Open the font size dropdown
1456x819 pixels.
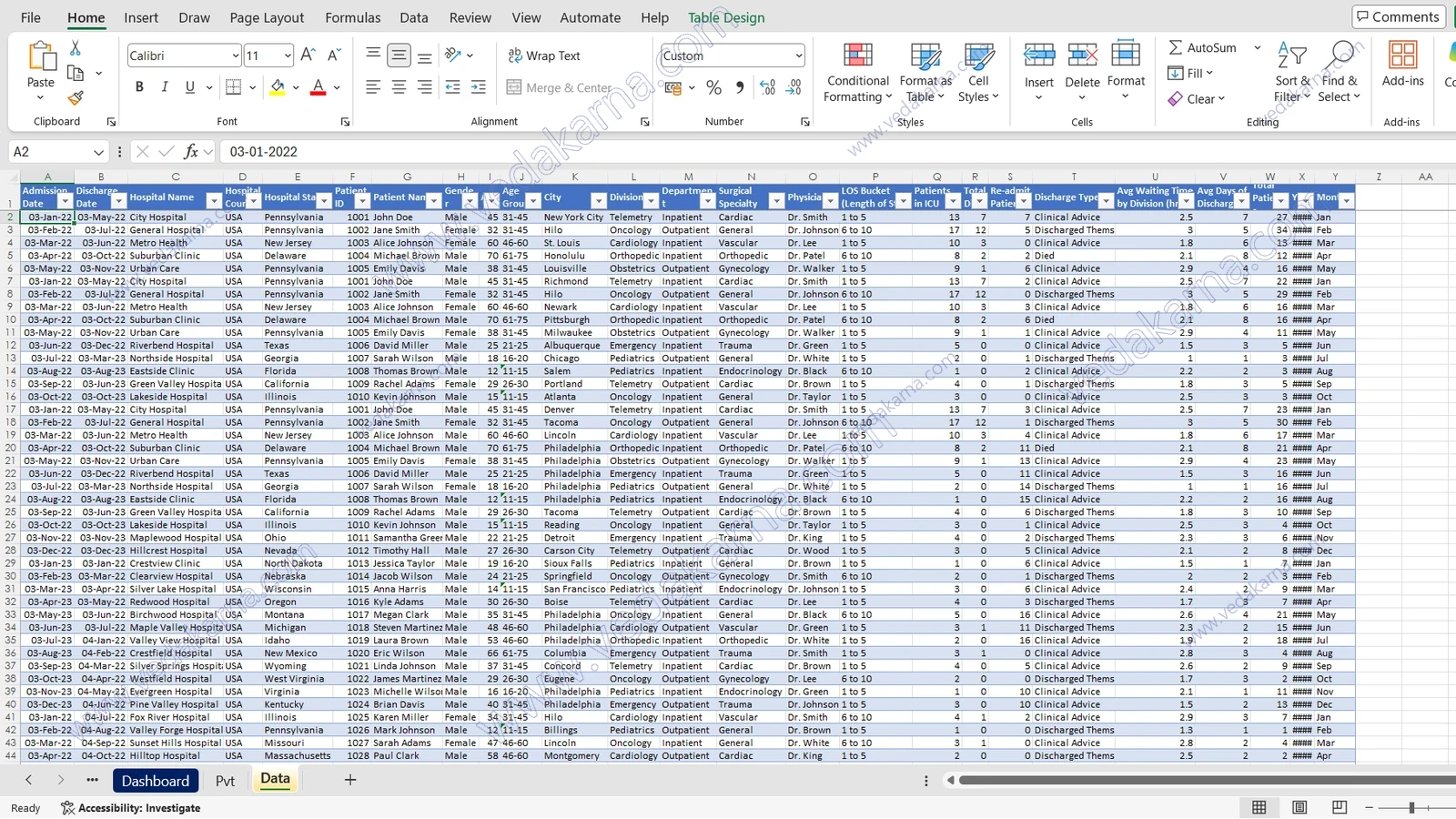[288, 56]
